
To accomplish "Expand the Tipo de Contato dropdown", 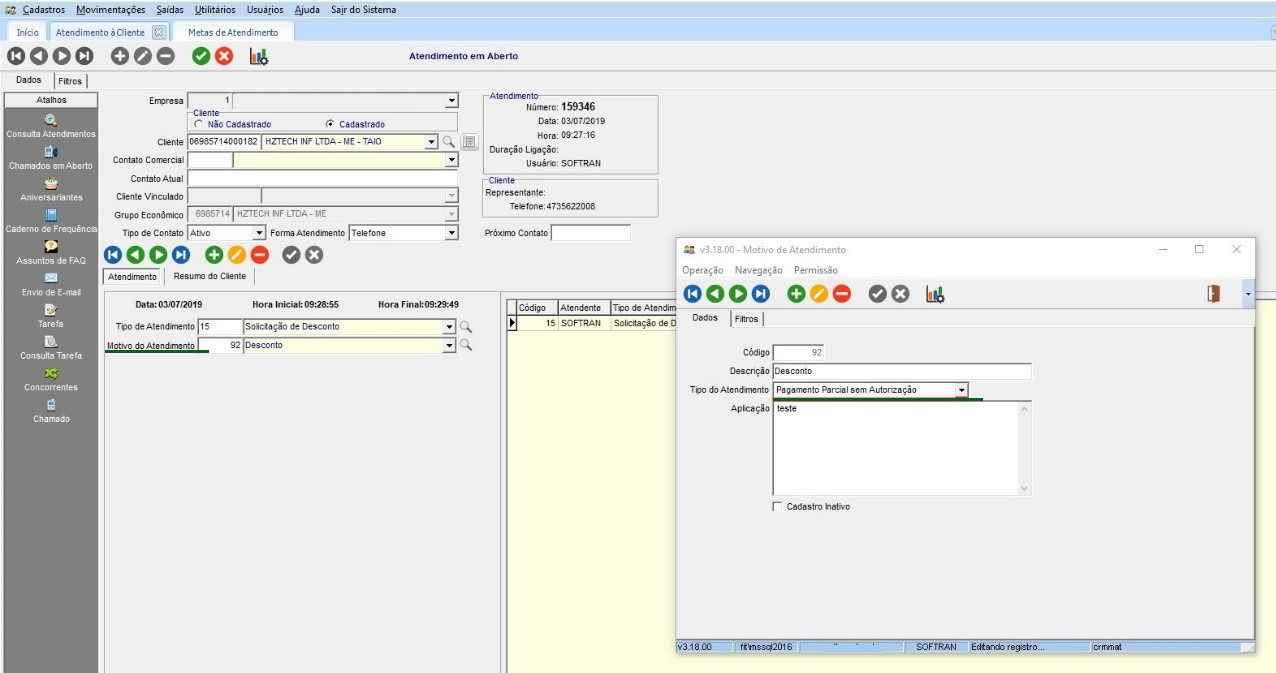I will click(259, 233).
